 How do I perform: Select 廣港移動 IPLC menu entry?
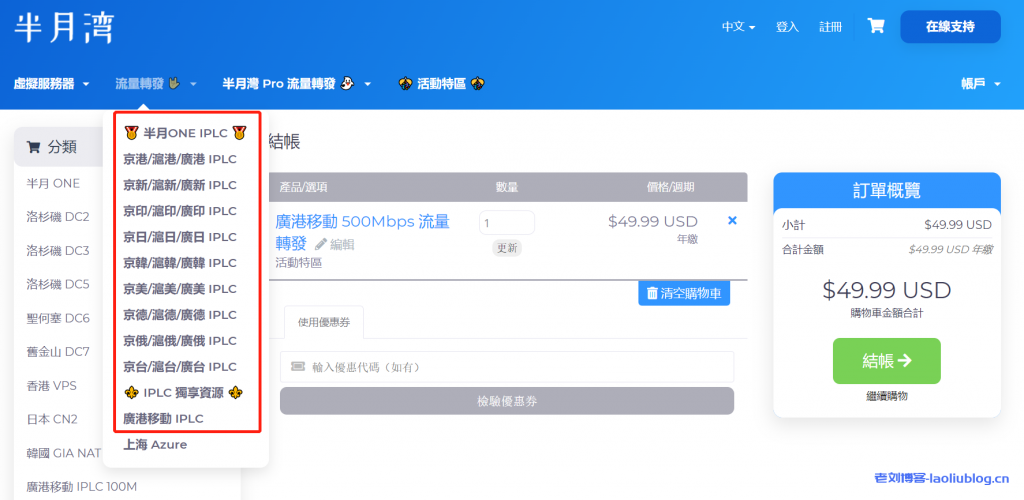click(163, 418)
